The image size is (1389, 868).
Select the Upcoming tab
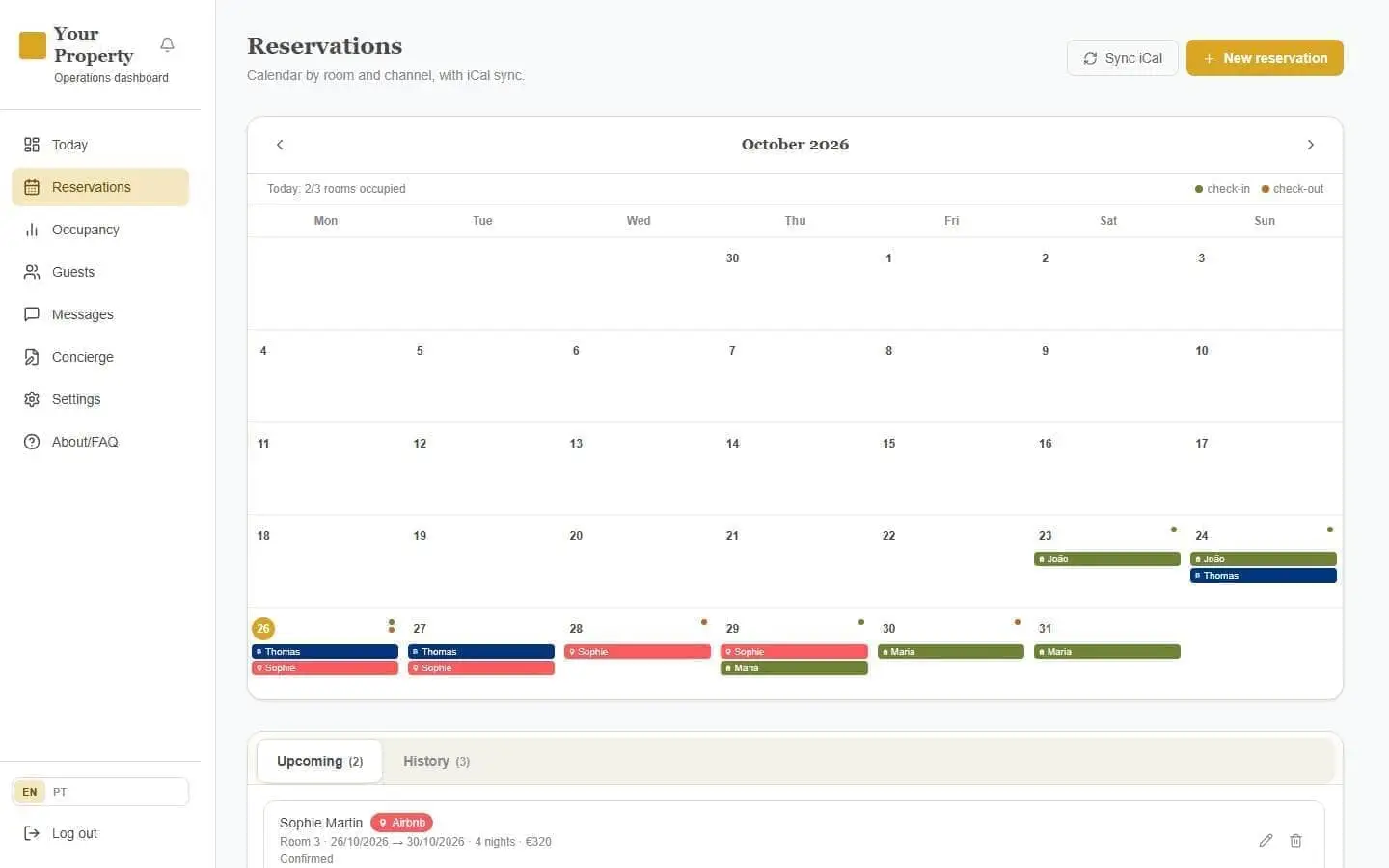point(319,761)
